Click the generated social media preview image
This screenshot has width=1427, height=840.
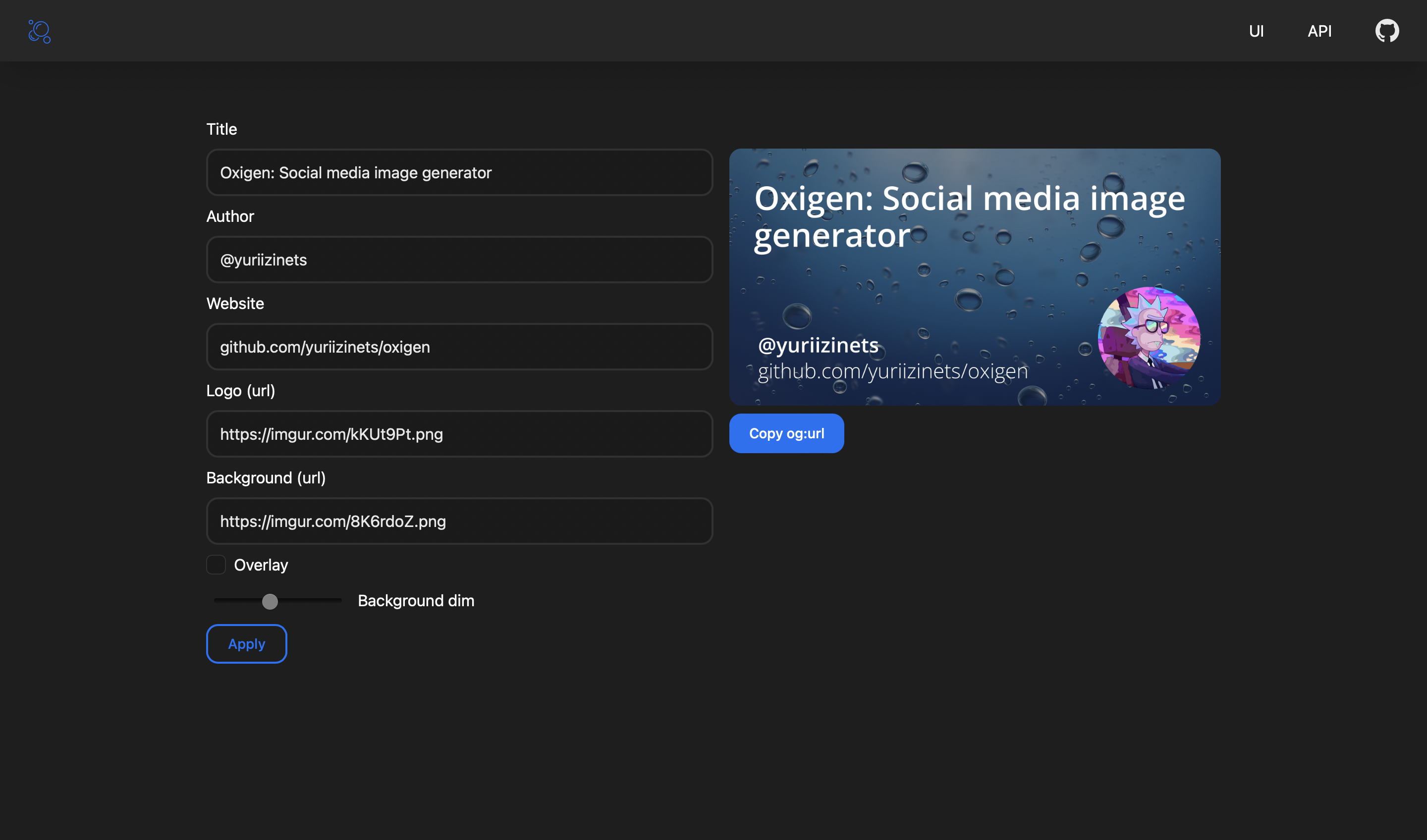974,277
